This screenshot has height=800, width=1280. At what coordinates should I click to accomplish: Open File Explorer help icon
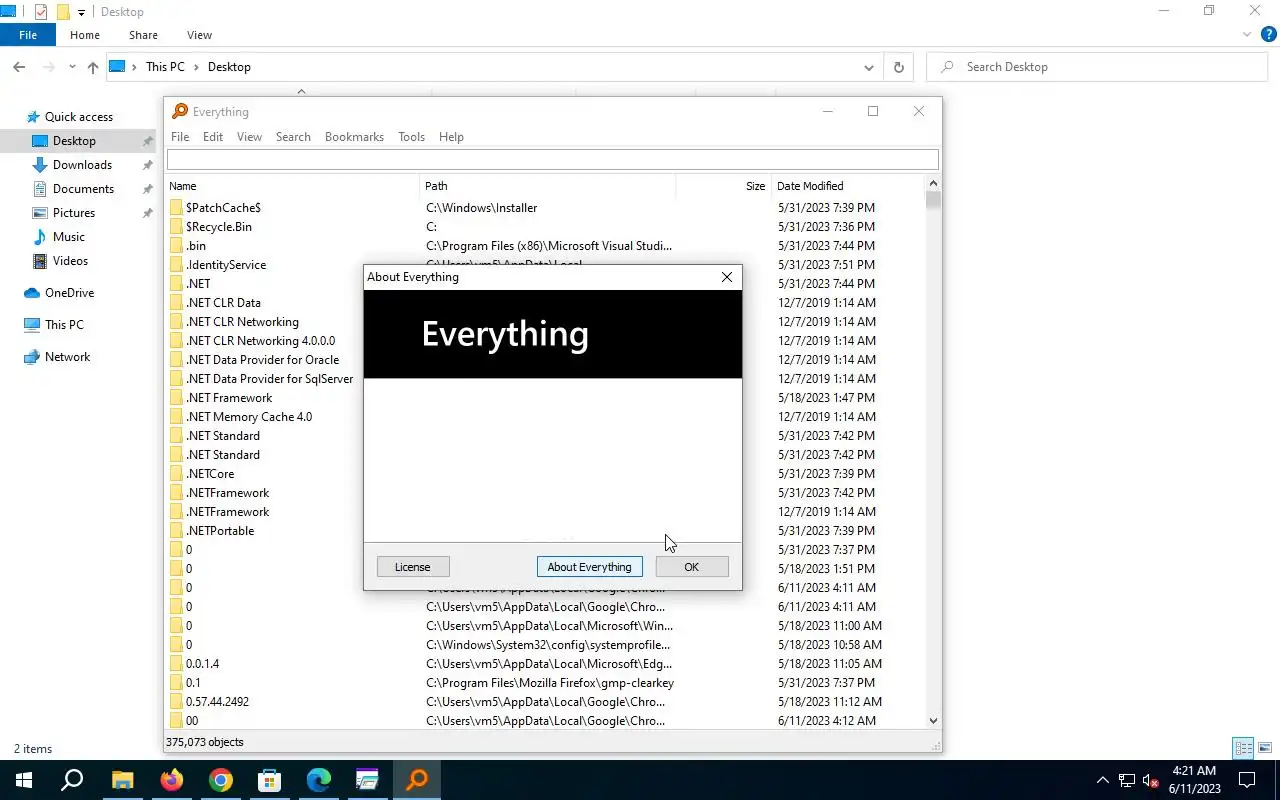(1269, 35)
